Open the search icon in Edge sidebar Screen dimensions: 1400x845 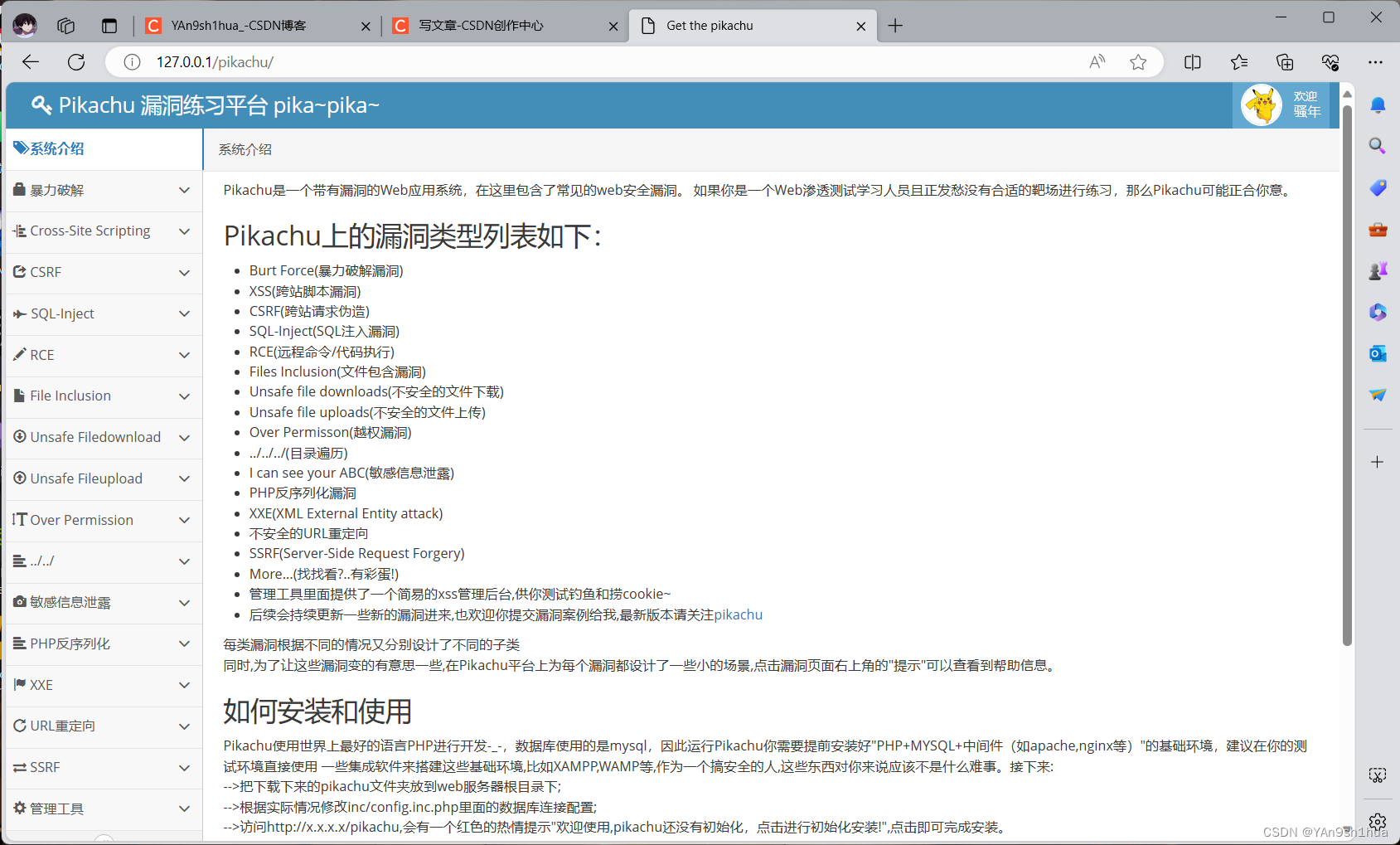point(1378,146)
